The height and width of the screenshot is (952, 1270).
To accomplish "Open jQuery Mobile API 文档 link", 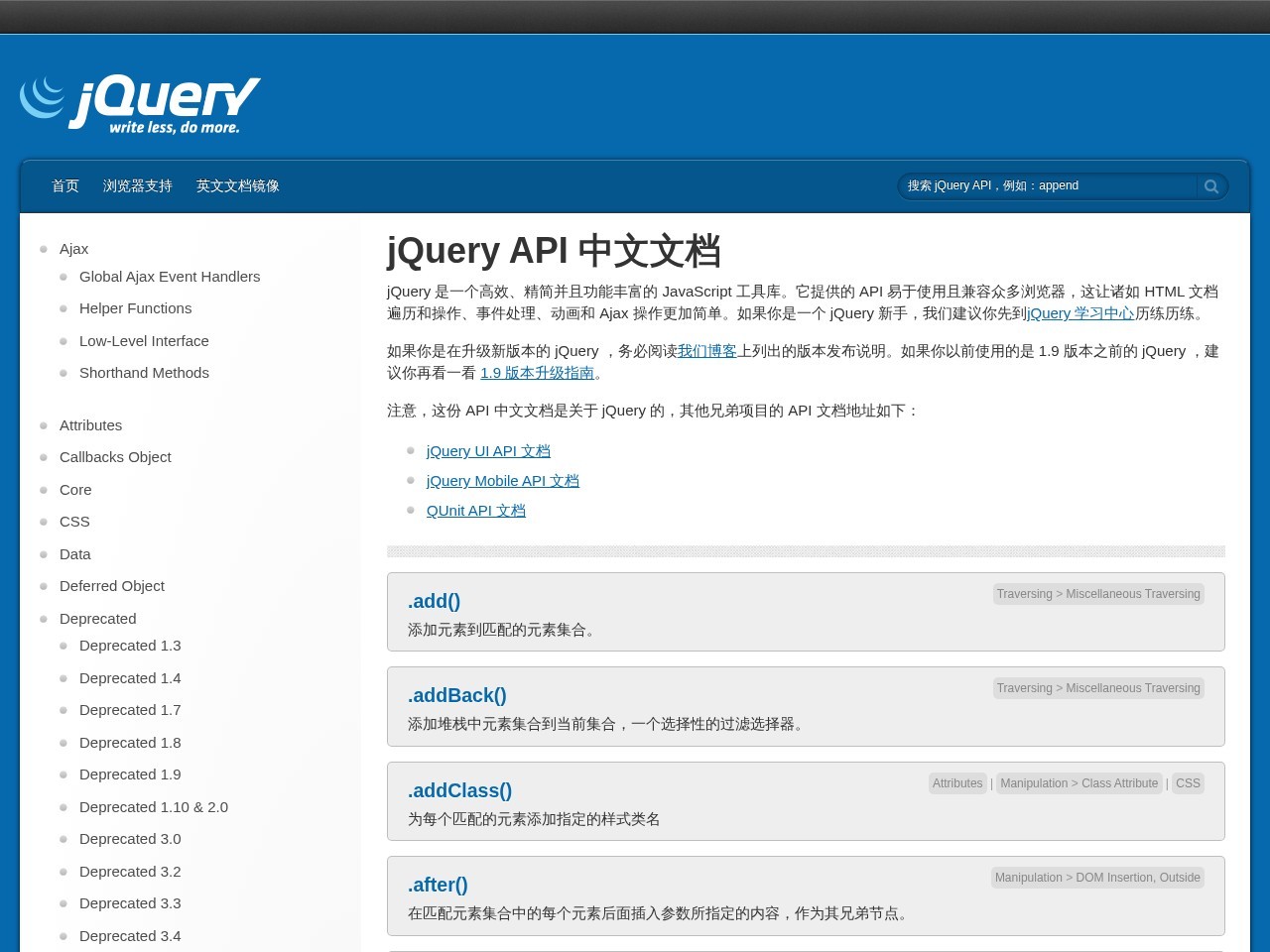I will point(503,481).
